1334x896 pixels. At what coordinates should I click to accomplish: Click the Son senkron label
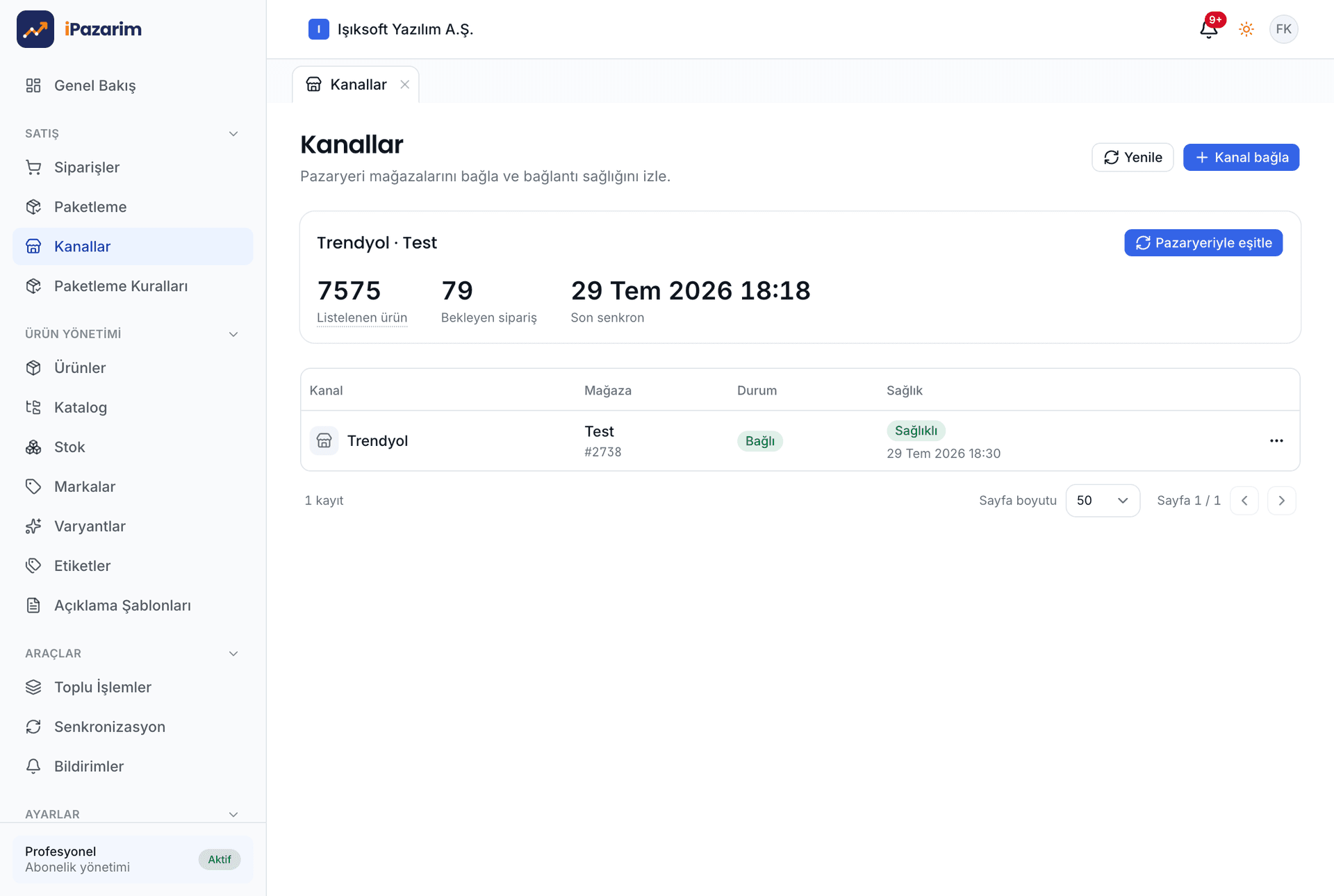coord(607,318)
